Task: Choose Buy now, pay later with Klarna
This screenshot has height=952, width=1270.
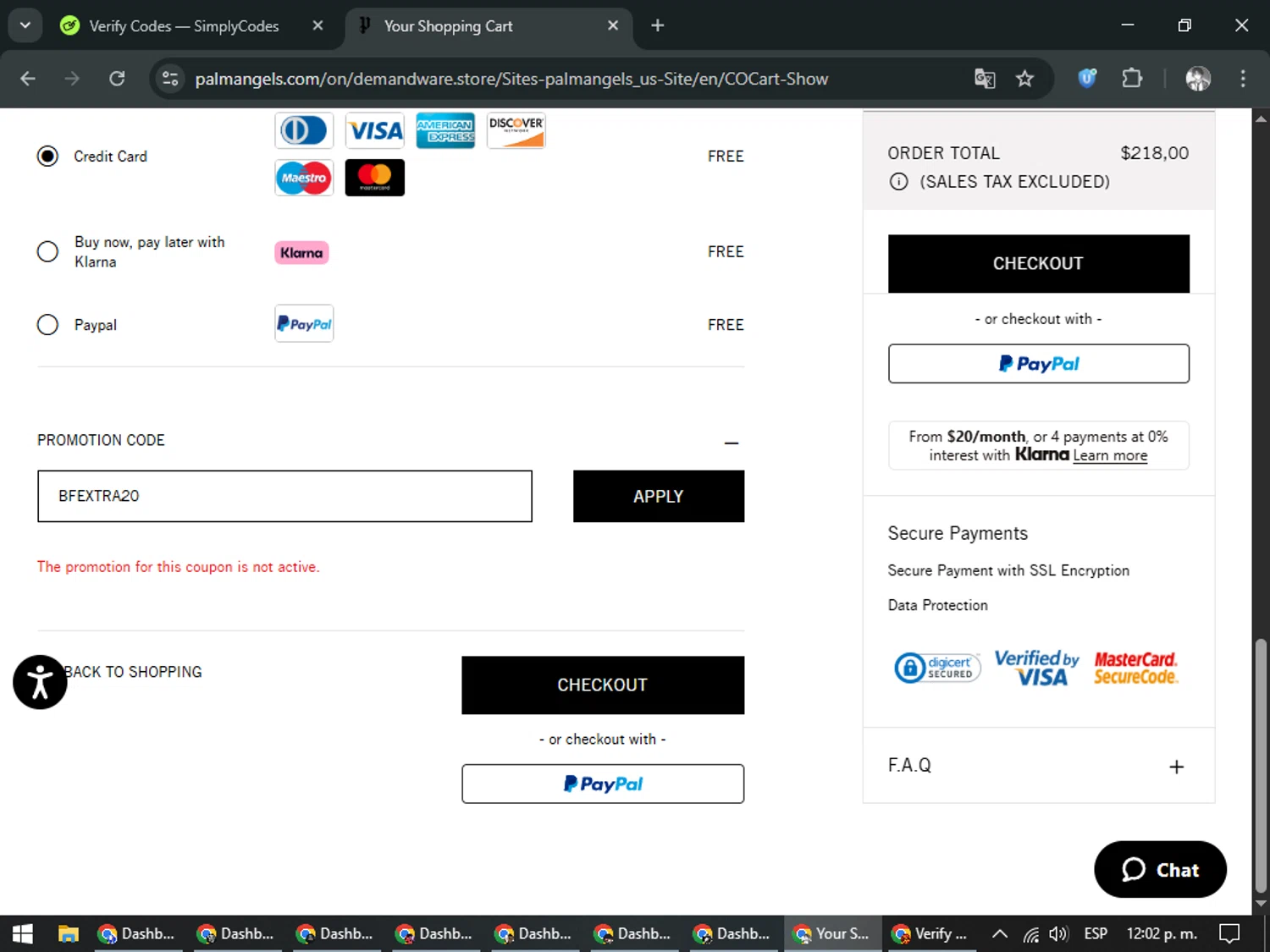Action: [x=47, y=252]
